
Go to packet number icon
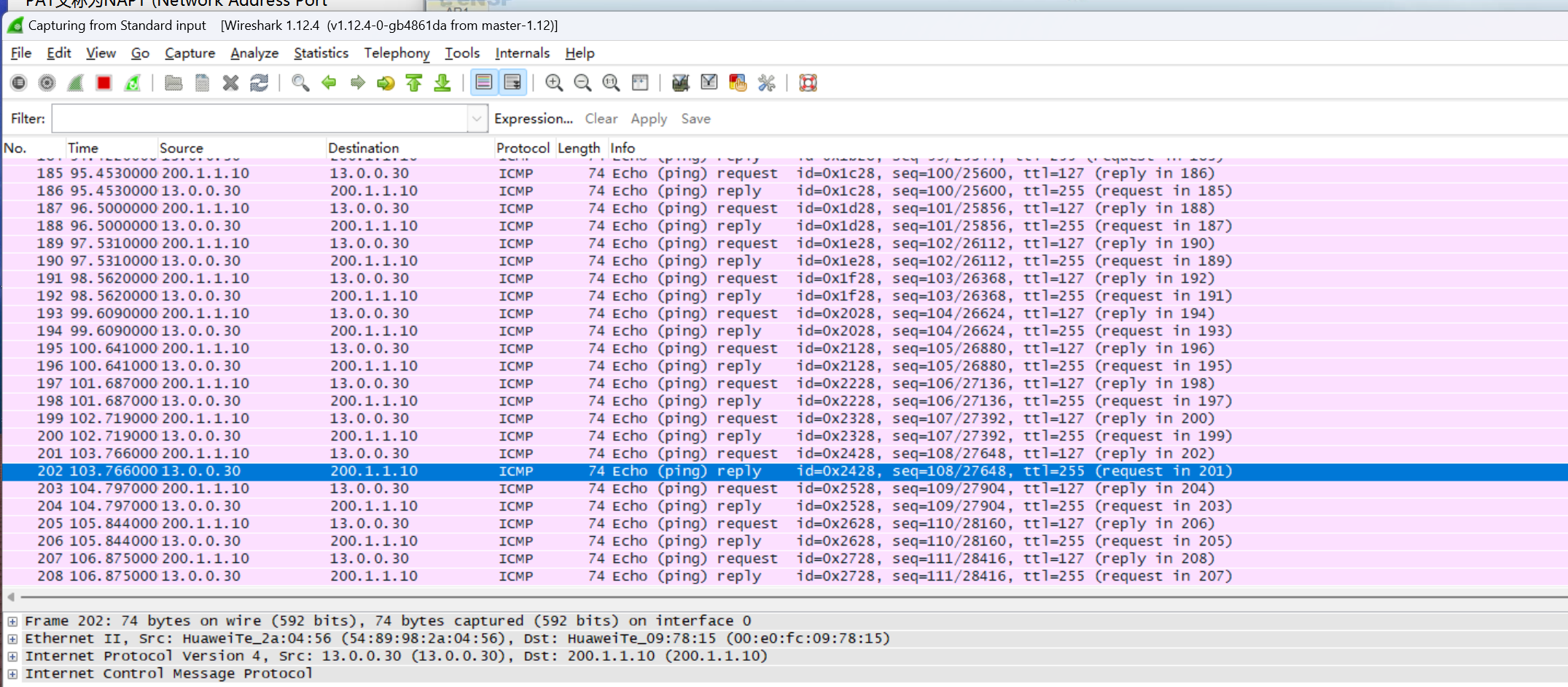386,83
